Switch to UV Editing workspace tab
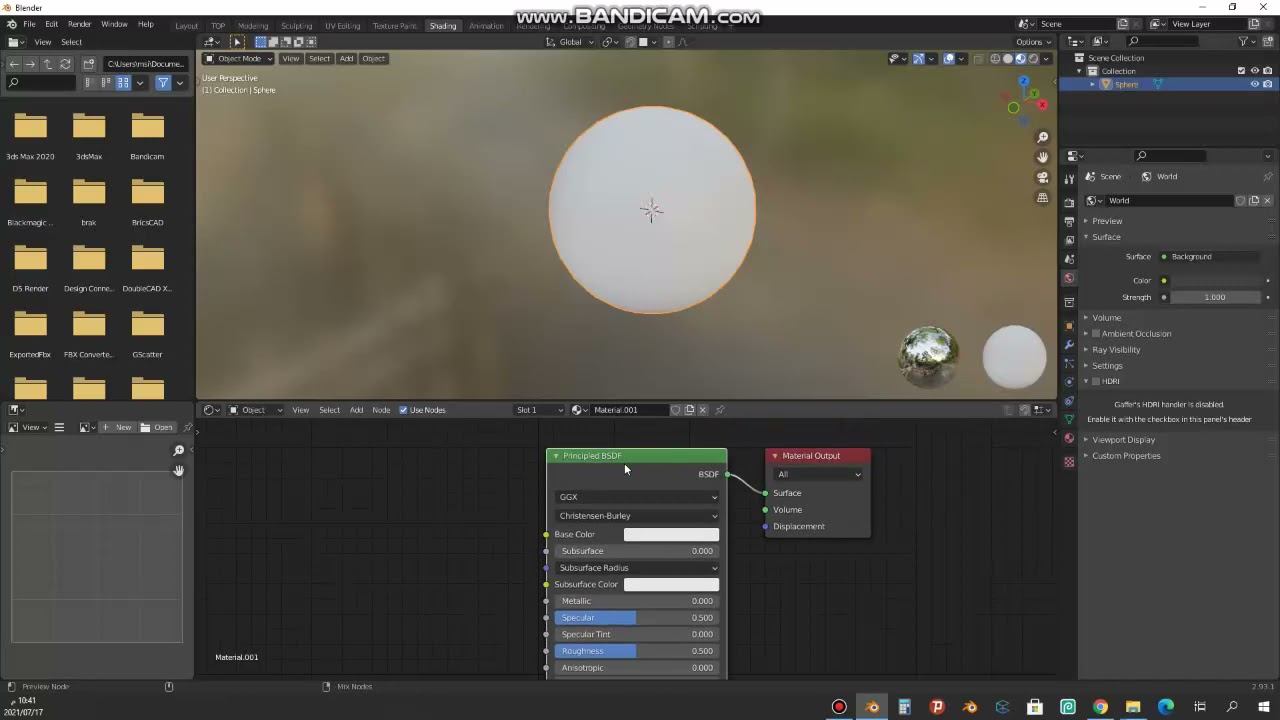The width and height of the screenshot is (1280, 720). tap(342, 26)
